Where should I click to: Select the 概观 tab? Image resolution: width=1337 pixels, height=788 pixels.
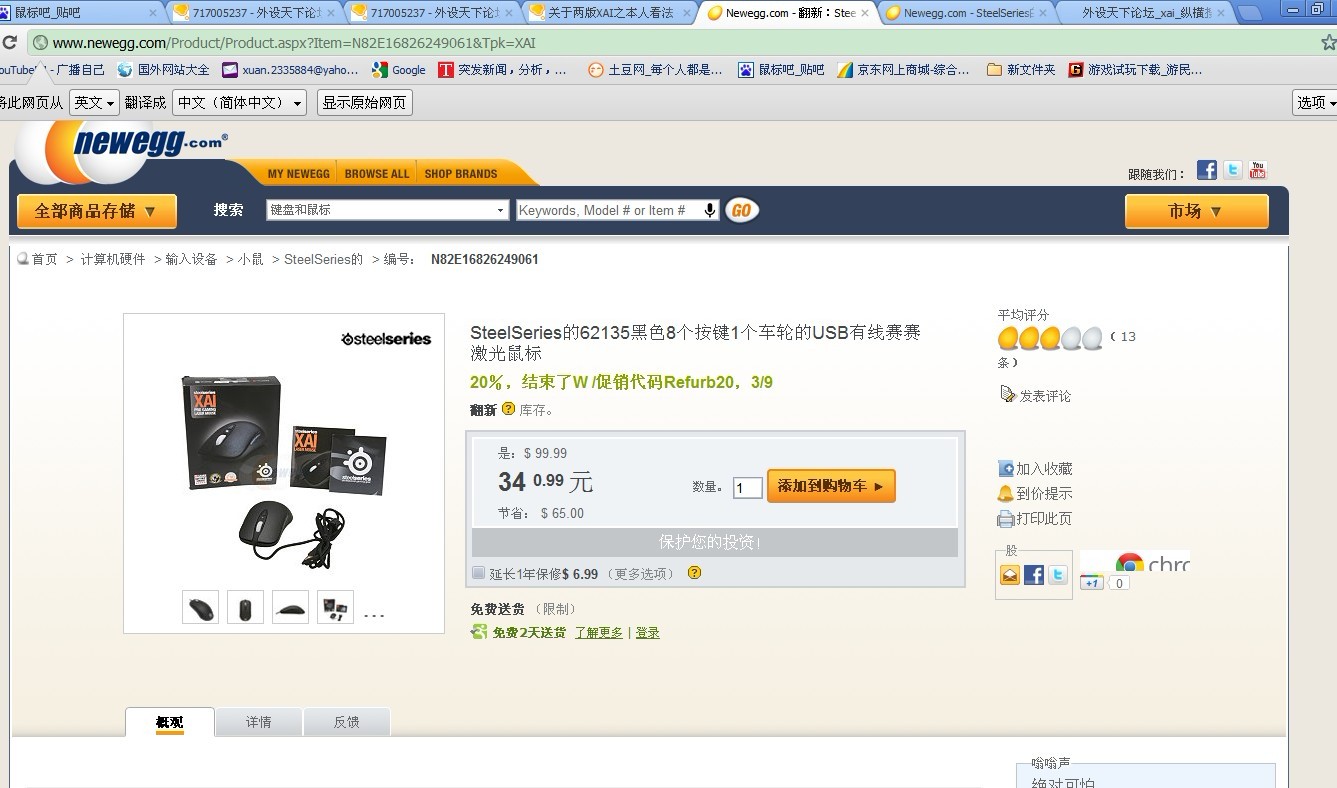[x=170, y=722]
